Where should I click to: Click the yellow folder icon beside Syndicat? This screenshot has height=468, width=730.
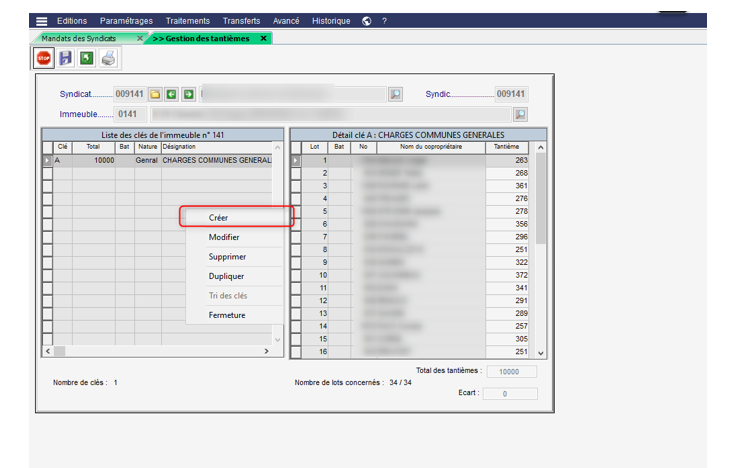(155, 94)
